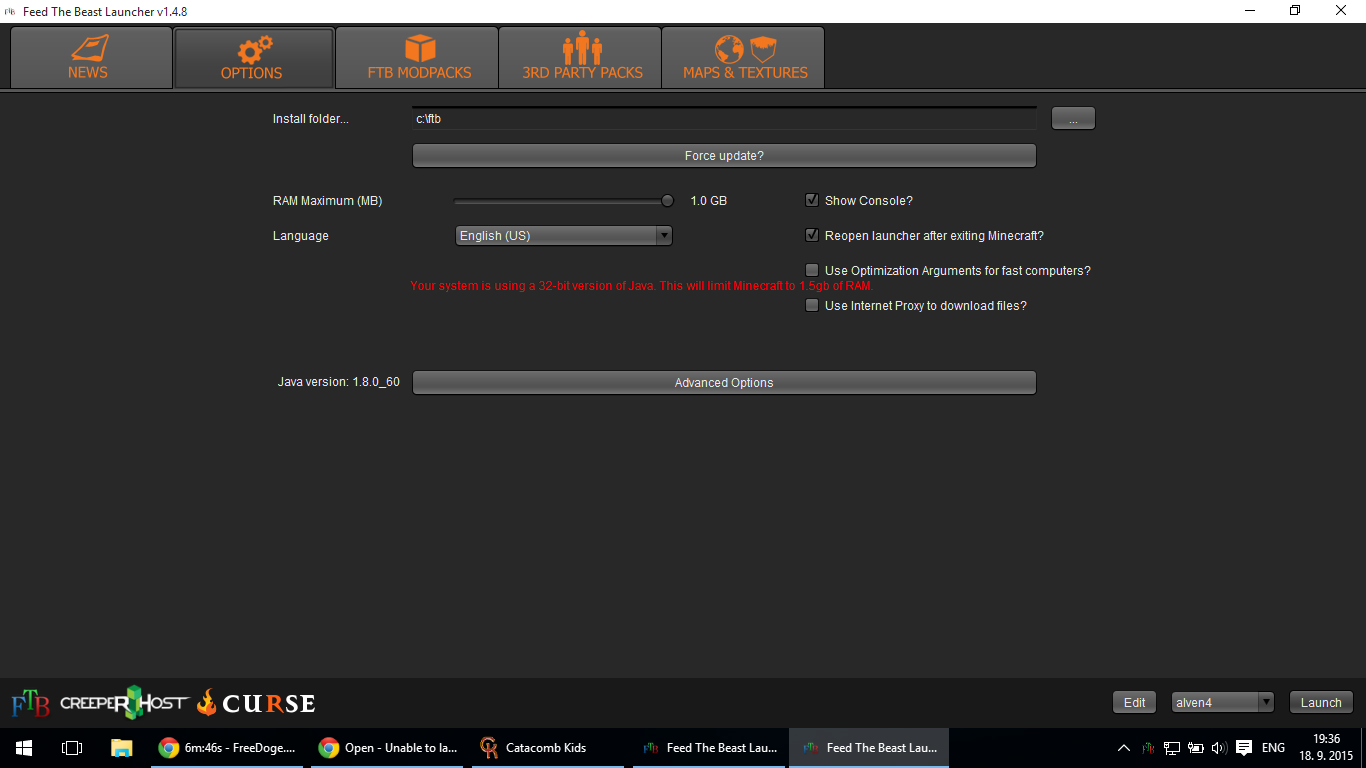Switch to 'Open - Unable to la...' Chrome window
The width and height of the screenshot is (1366, 768).
coord(387,748)
